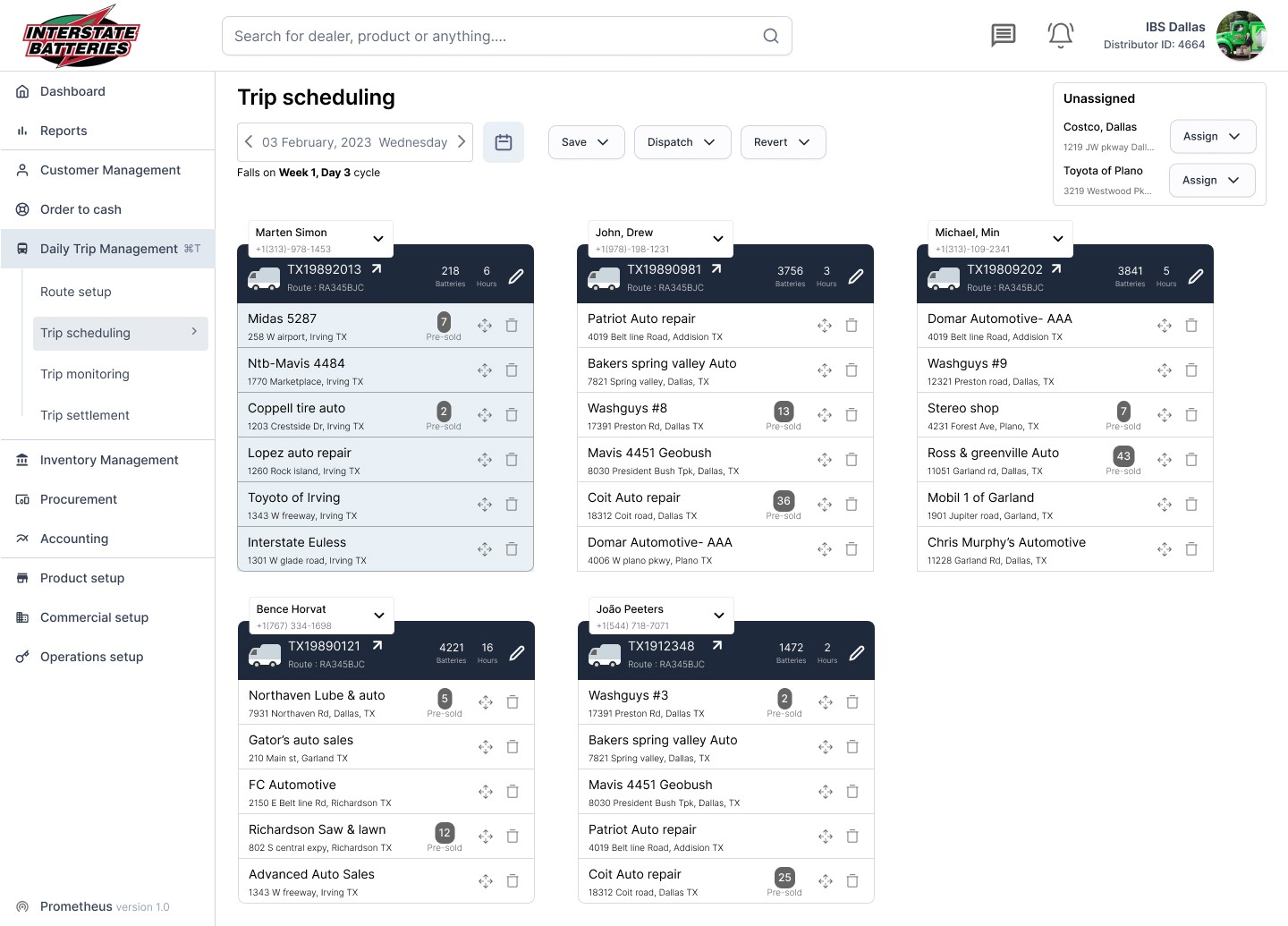Open Dashboard in sidebar

107,91
